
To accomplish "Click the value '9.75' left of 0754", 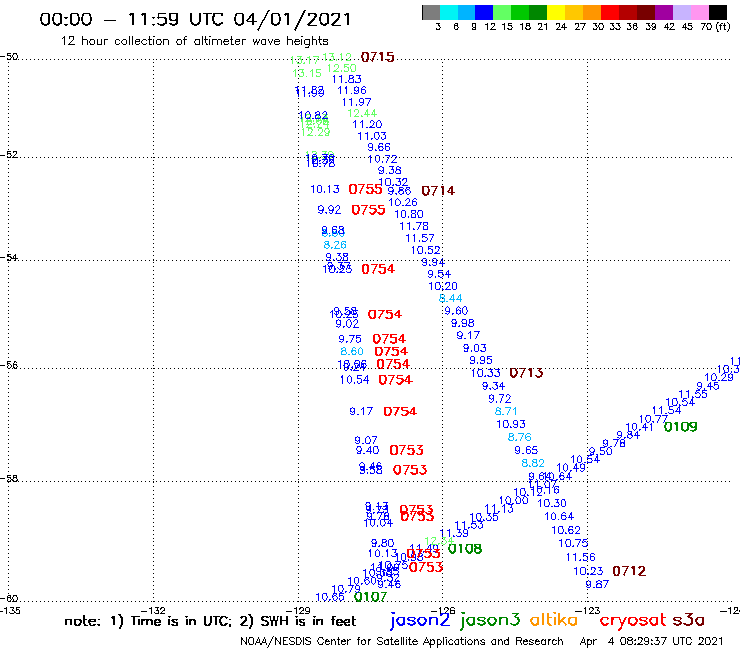I will point(350,339).
